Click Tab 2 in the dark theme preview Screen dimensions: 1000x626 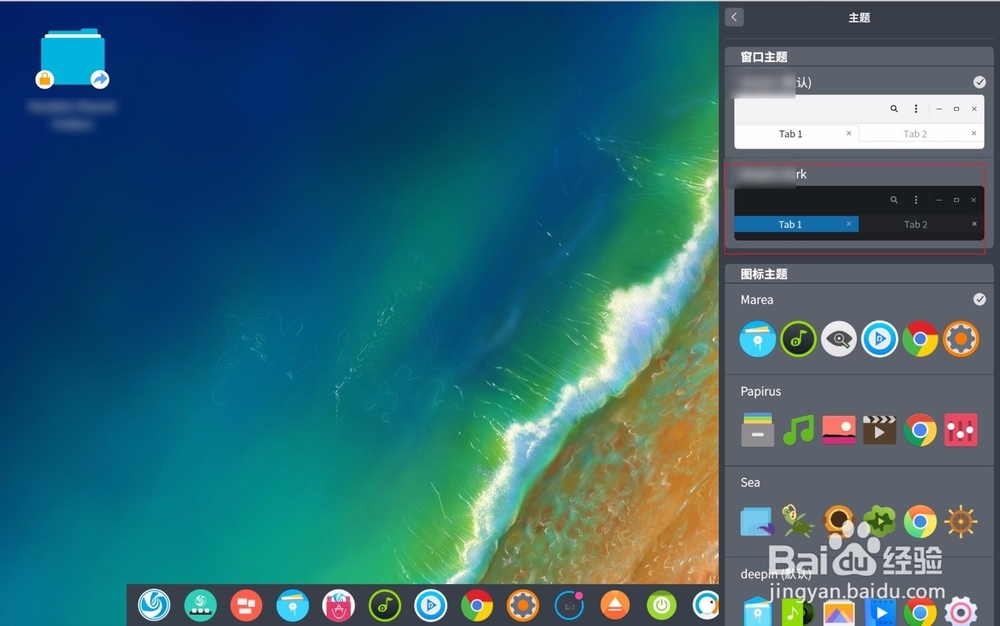(916, 224)
